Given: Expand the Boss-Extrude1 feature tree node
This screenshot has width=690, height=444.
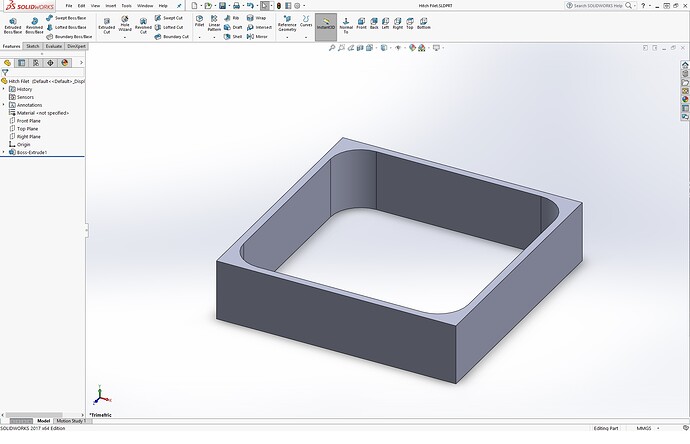Looking at the screenshot, I should pyautogui.click(x=4, y=152).
